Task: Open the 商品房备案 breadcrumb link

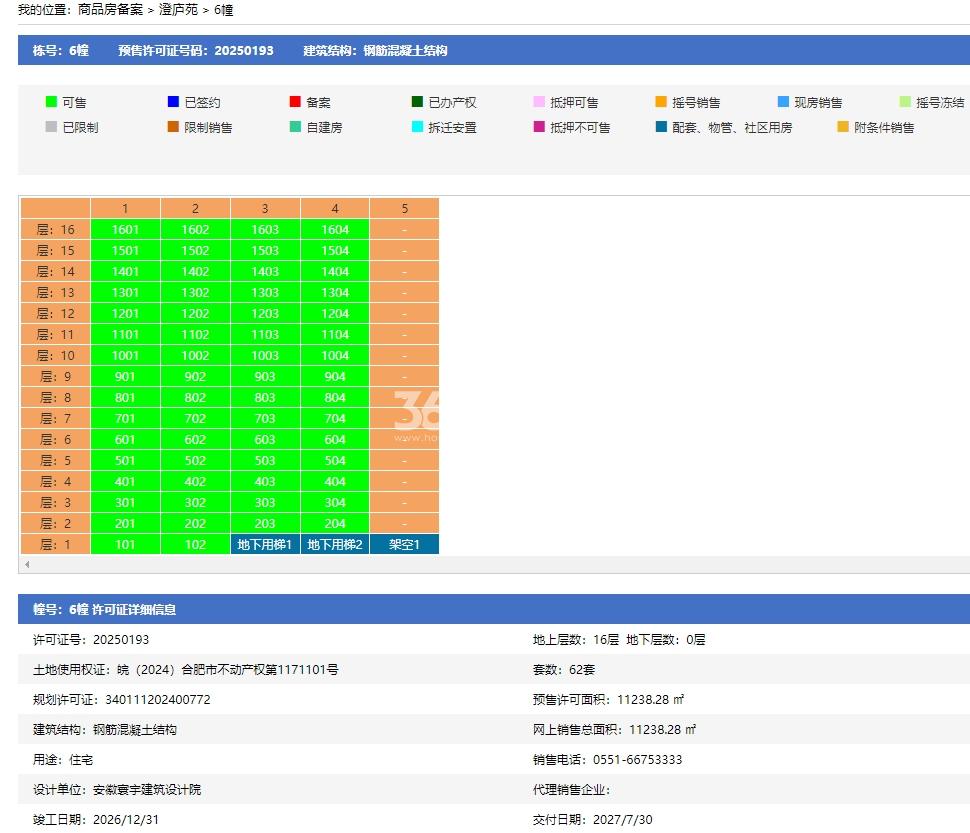Action: pyautogui.click(x=110, y=9)
